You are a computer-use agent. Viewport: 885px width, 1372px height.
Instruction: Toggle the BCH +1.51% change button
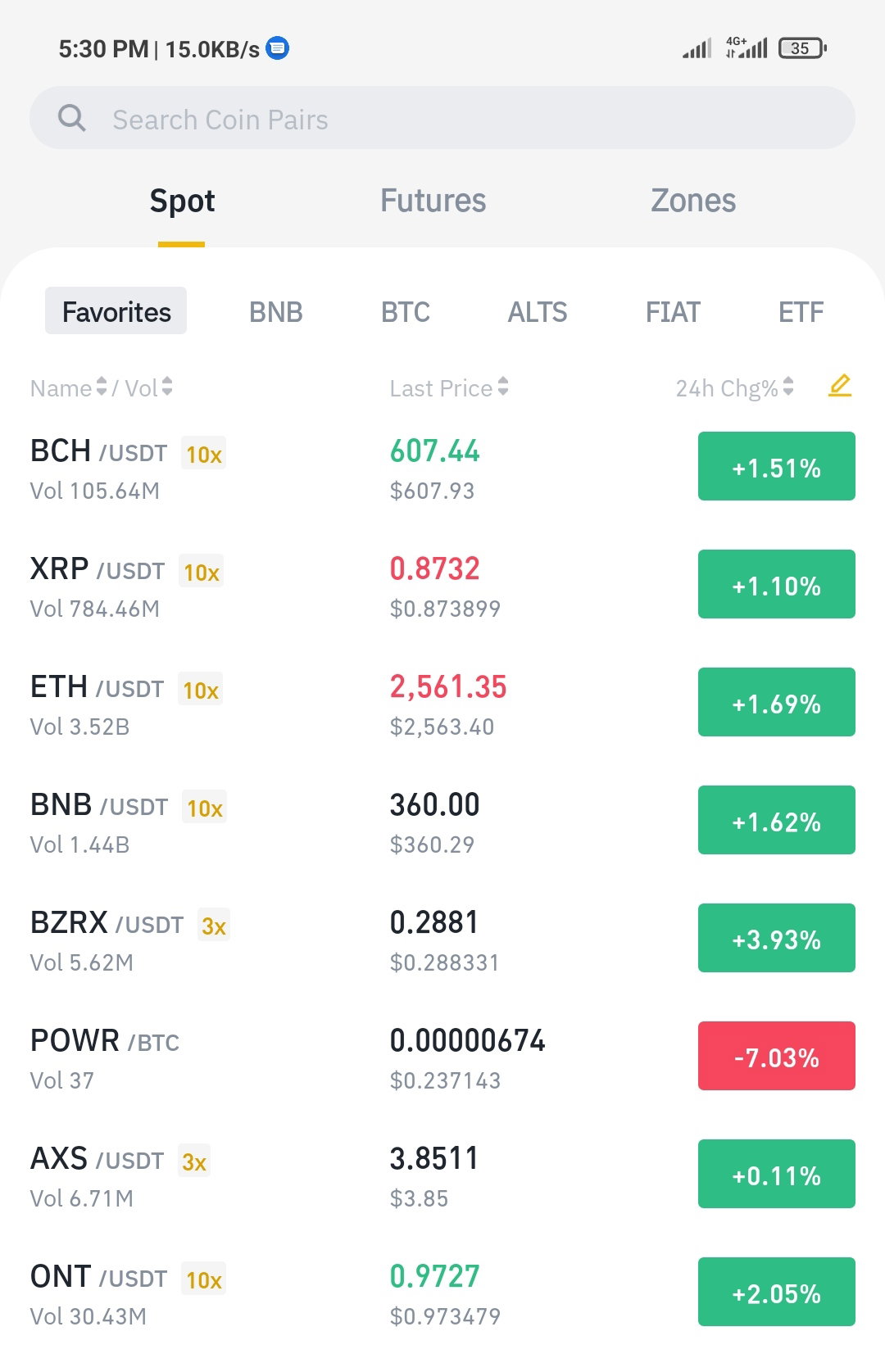[777, 466]
